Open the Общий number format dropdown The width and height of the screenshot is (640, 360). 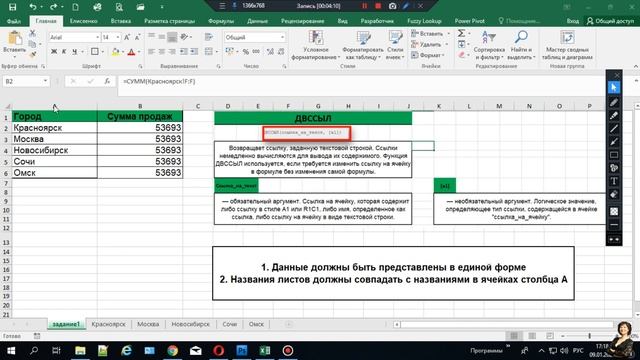pyautogui.click(x=282, y=37)
